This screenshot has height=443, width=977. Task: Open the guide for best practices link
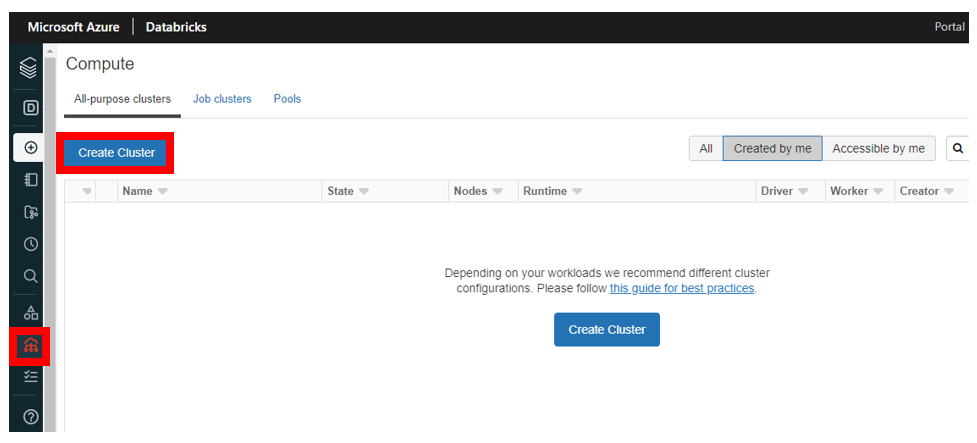click(682, 288)
